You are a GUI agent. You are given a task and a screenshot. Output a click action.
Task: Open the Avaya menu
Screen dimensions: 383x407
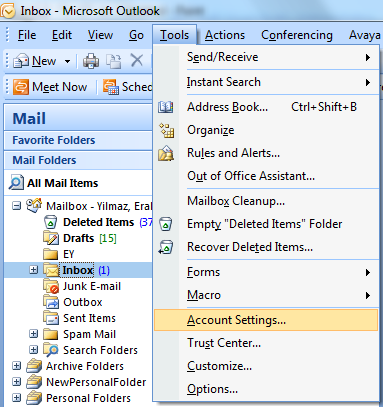click(364, 35)
